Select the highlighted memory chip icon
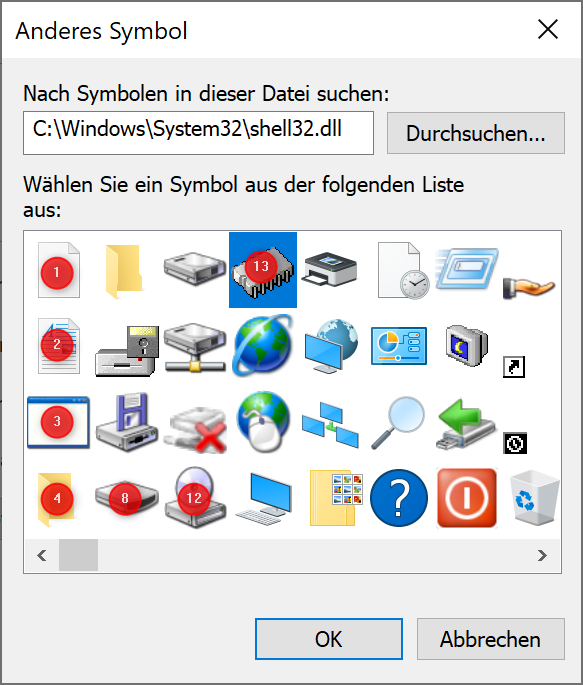Image resolution: width=583 pixels, height=685 pixels. pyautogui.click(x=263, y=270)
